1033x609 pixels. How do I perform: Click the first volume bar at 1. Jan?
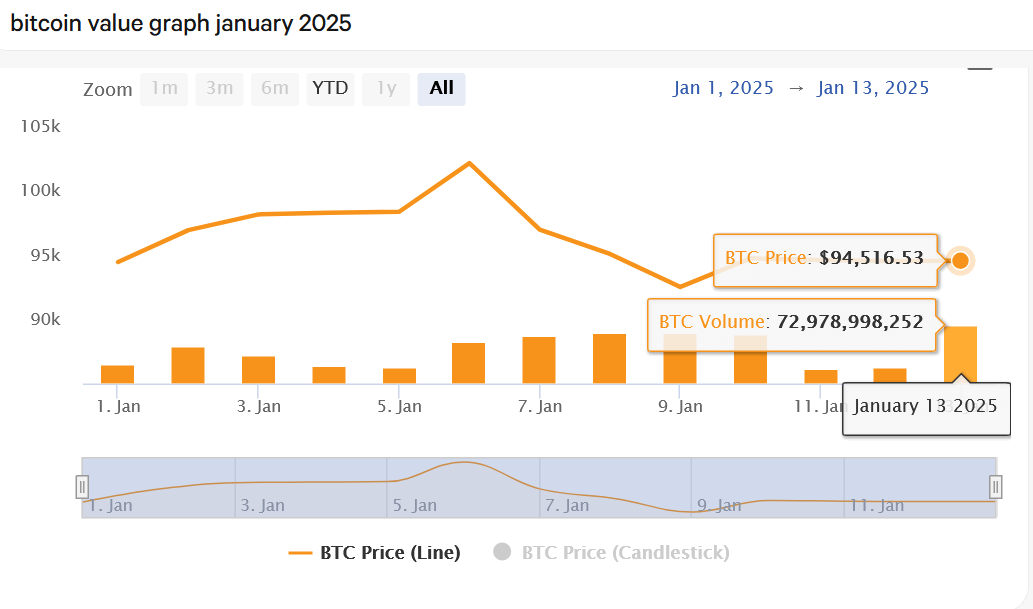click(x=117, y=374)
